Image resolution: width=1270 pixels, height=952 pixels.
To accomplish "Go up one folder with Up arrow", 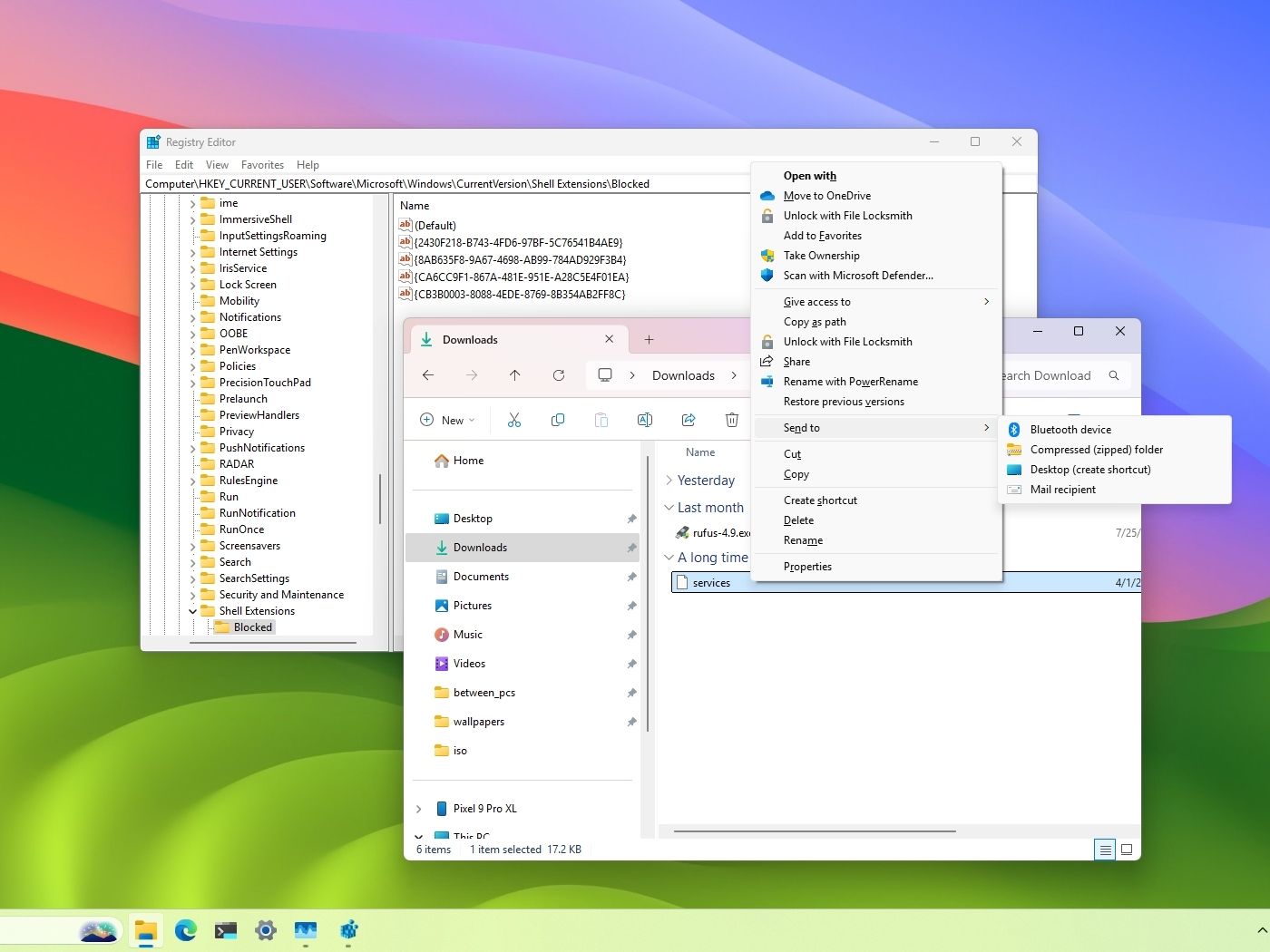I will (x=514, y=375).
